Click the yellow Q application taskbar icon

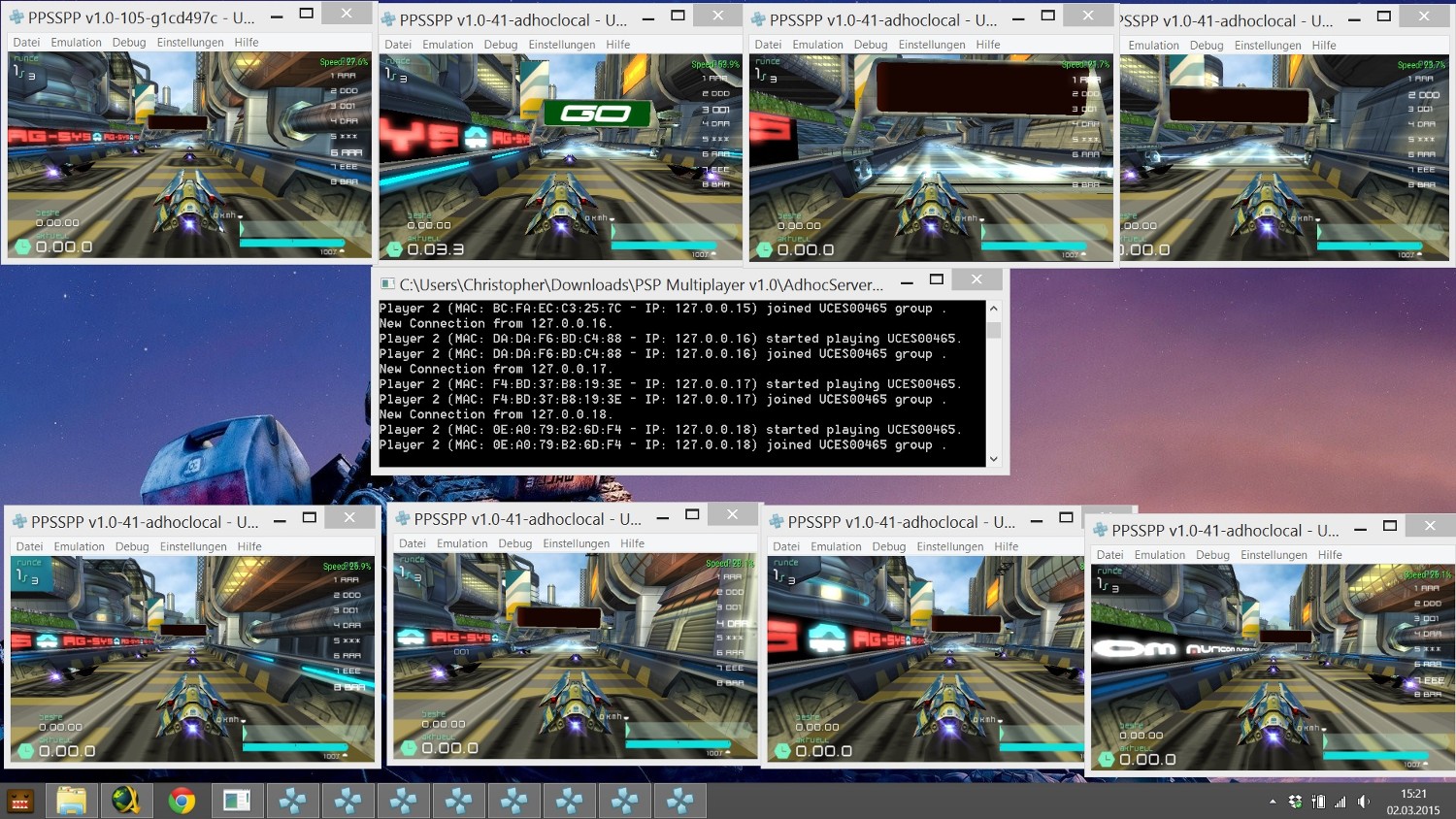pos(126,801)
